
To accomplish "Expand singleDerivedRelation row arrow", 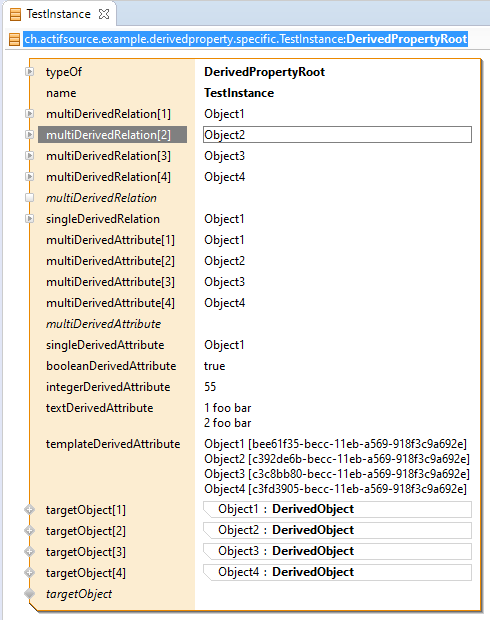I will [30, 219].
